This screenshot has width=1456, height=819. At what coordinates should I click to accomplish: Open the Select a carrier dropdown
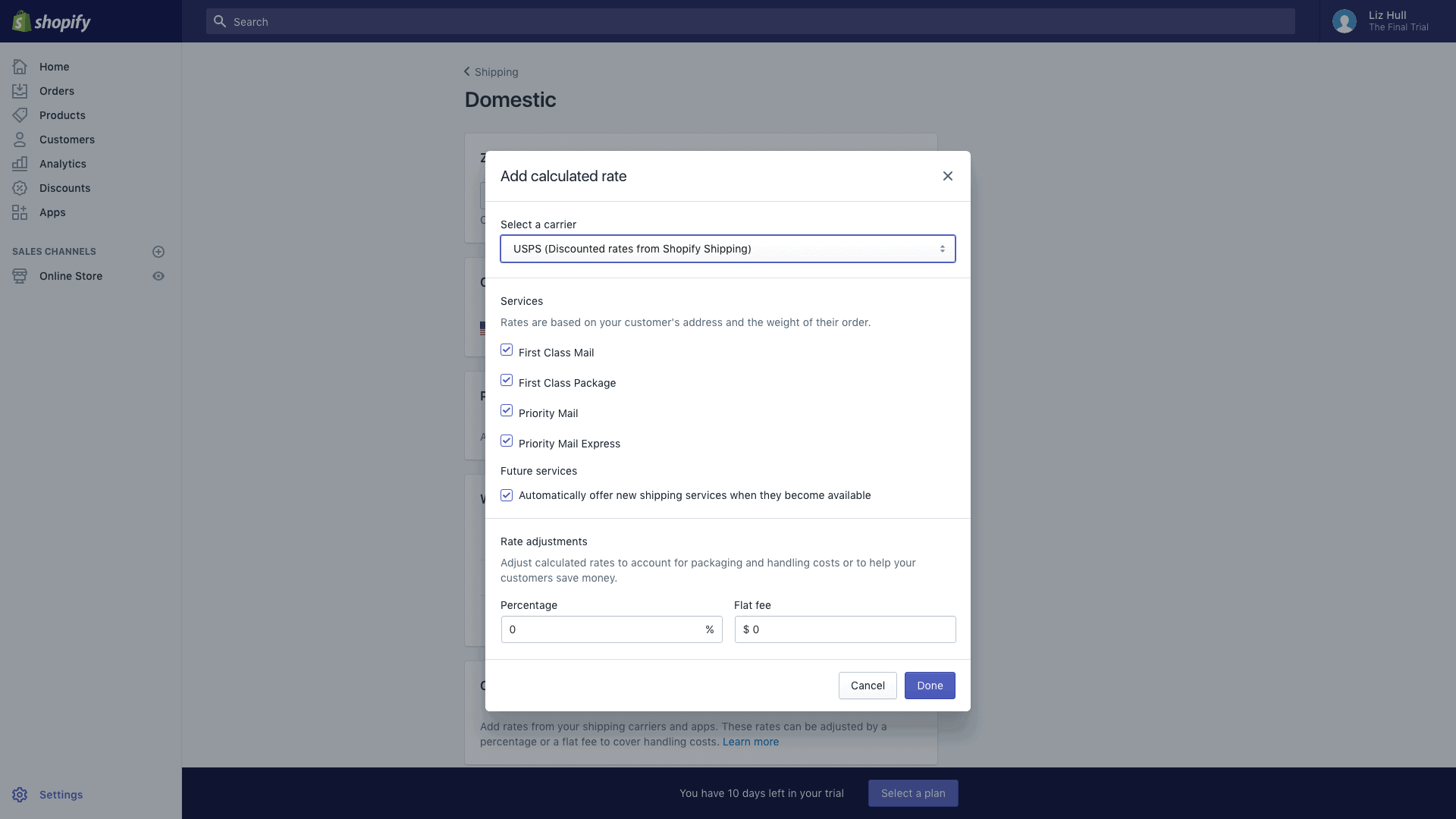[728, 249]
